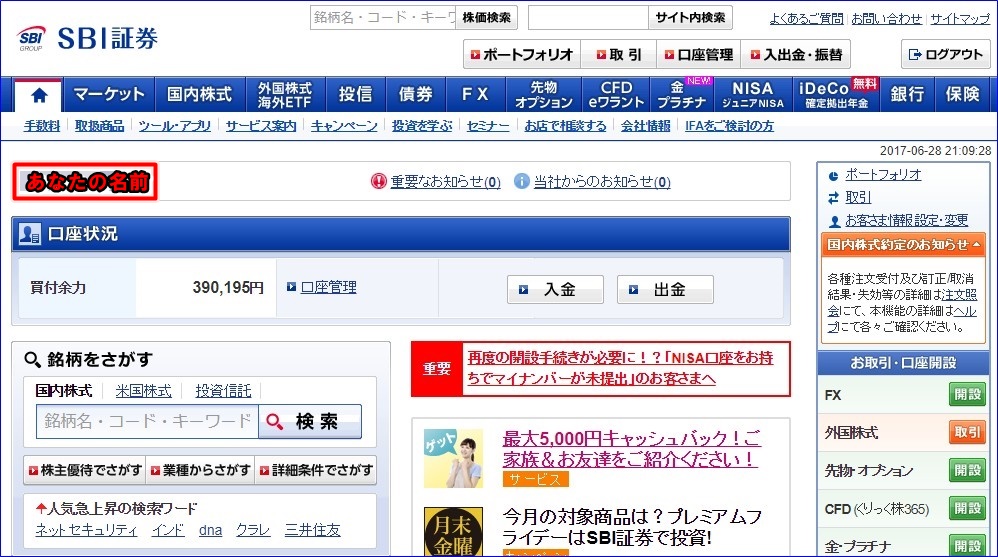Click the 三井住友 trending keyword
The image size is (998, 557).
point(313,530)
